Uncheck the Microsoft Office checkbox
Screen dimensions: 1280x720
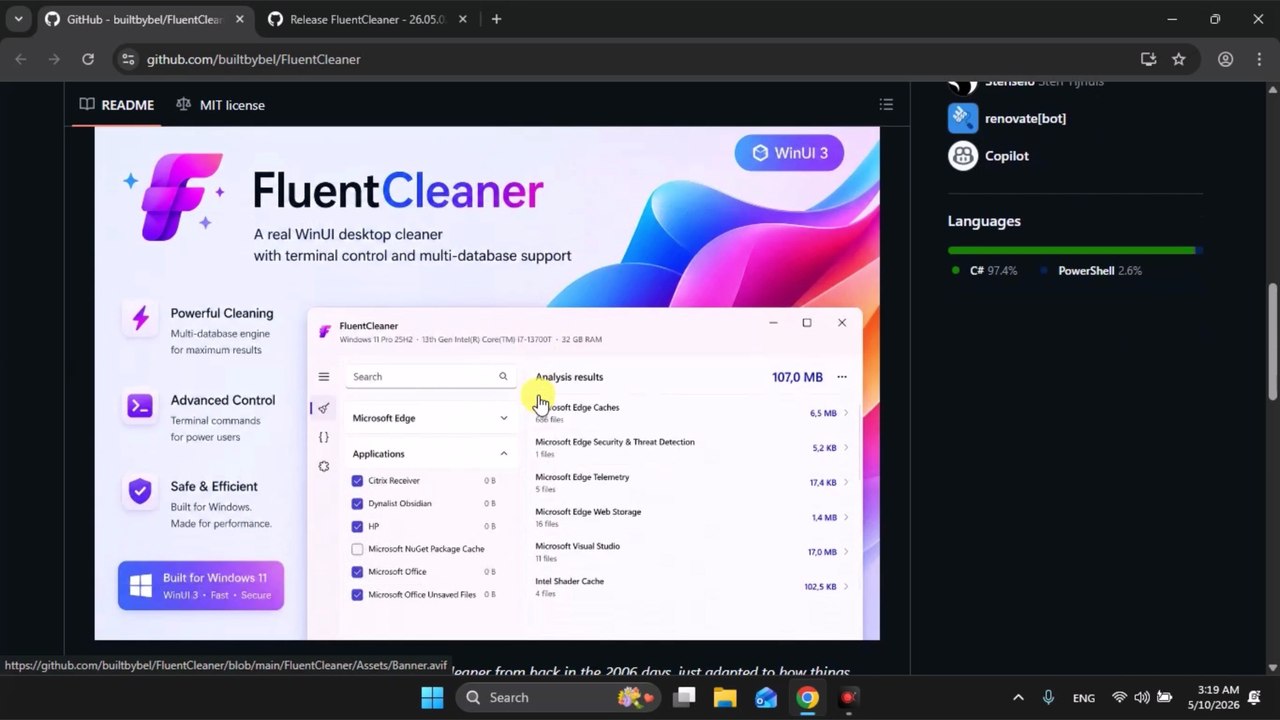click(x=357, y=572)
